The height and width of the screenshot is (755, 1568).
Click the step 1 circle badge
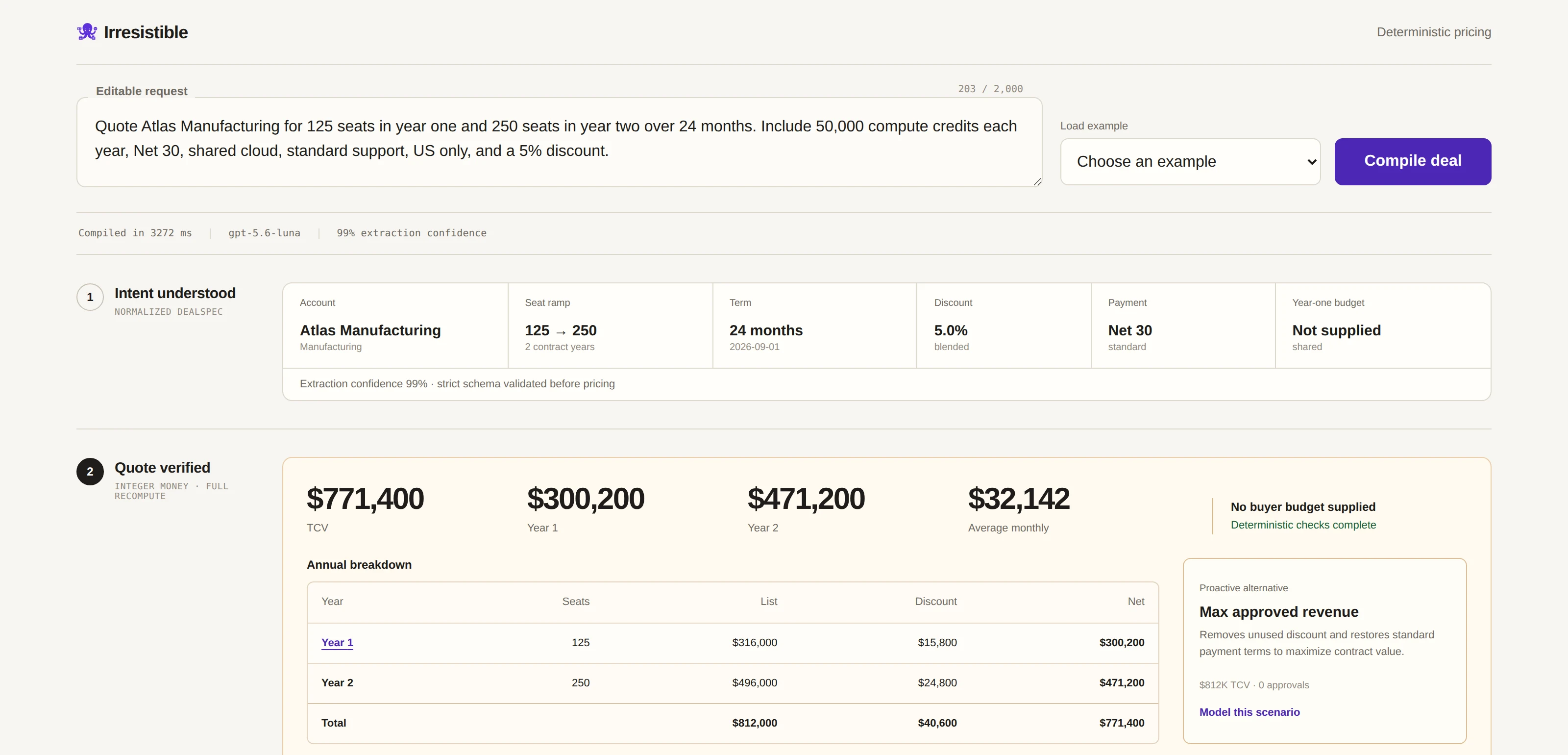click(90, 297)
